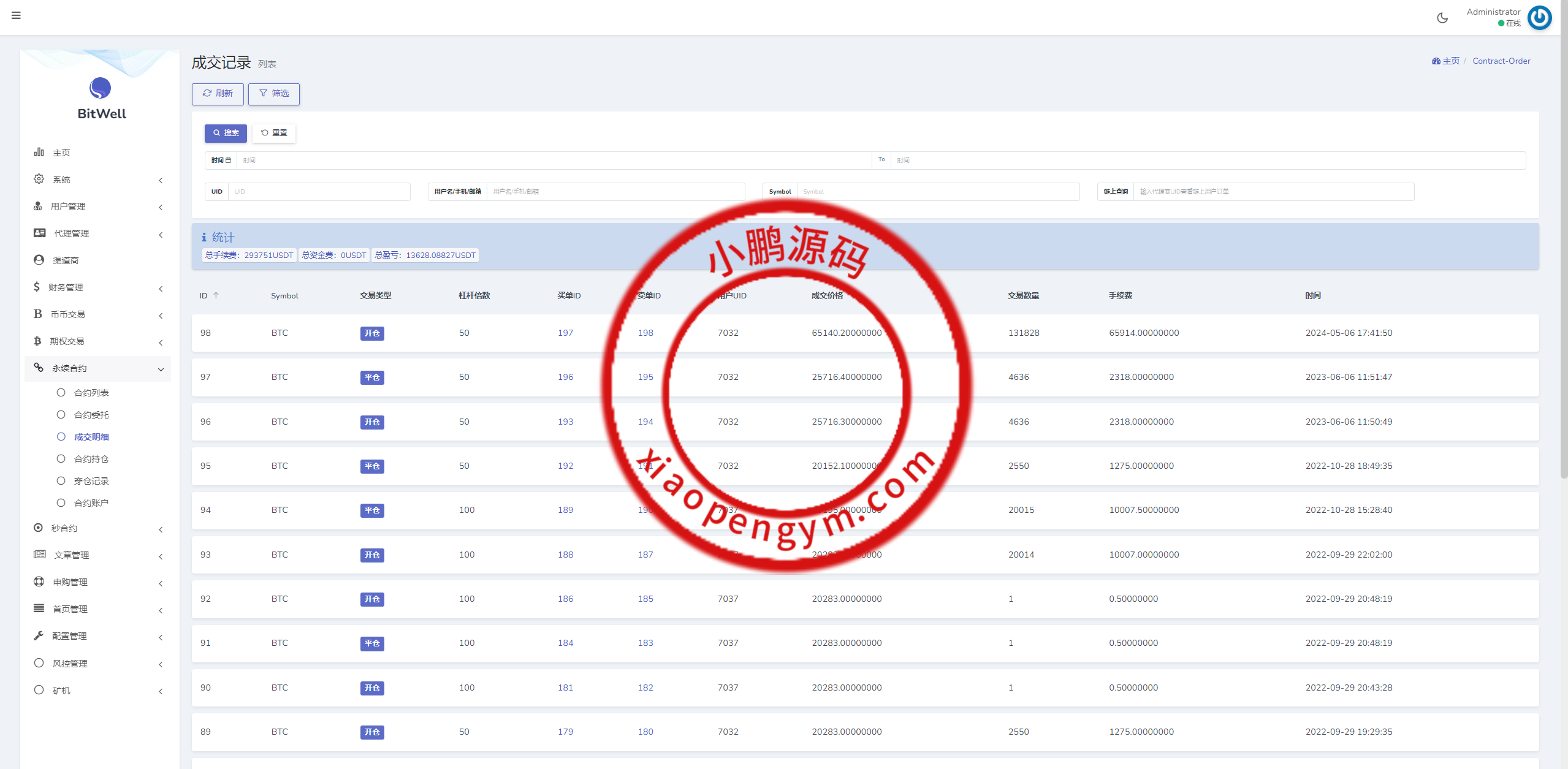Image resolution: width=1568 pixels, height=769 pixels.
Task: Select 成交明细 circle marker
Action: click(x=61, y=436)
